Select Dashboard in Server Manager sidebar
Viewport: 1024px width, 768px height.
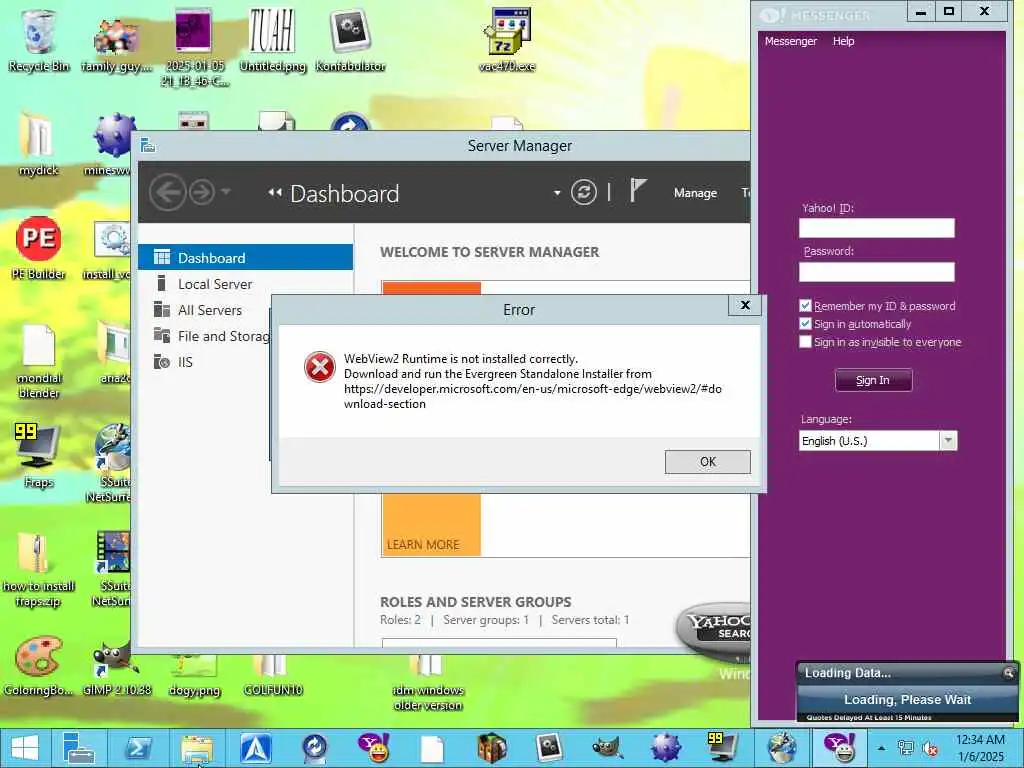(x=246, y=257)
